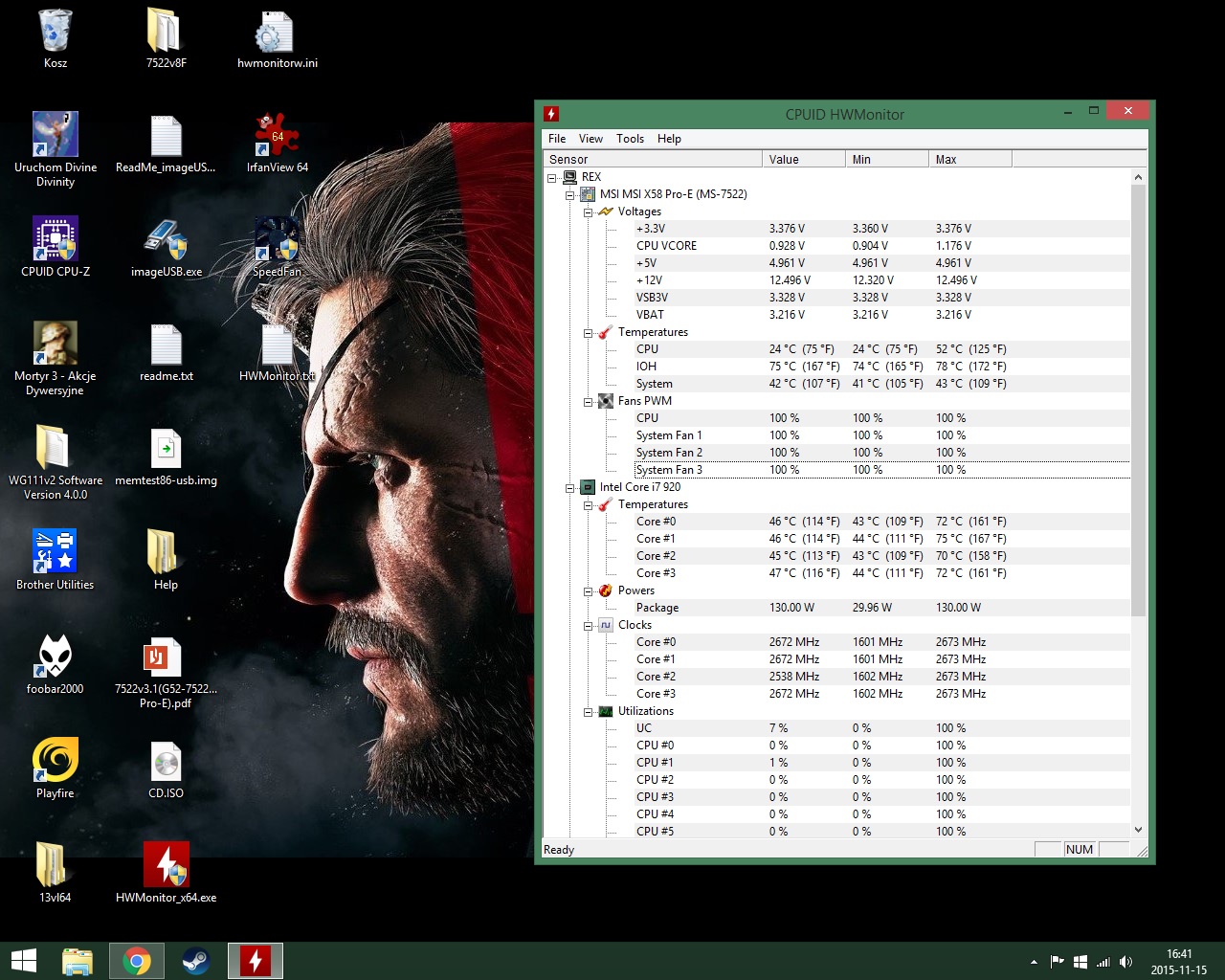
Task: Open File Explorer from the taskbar
Action: pos(78,961)
